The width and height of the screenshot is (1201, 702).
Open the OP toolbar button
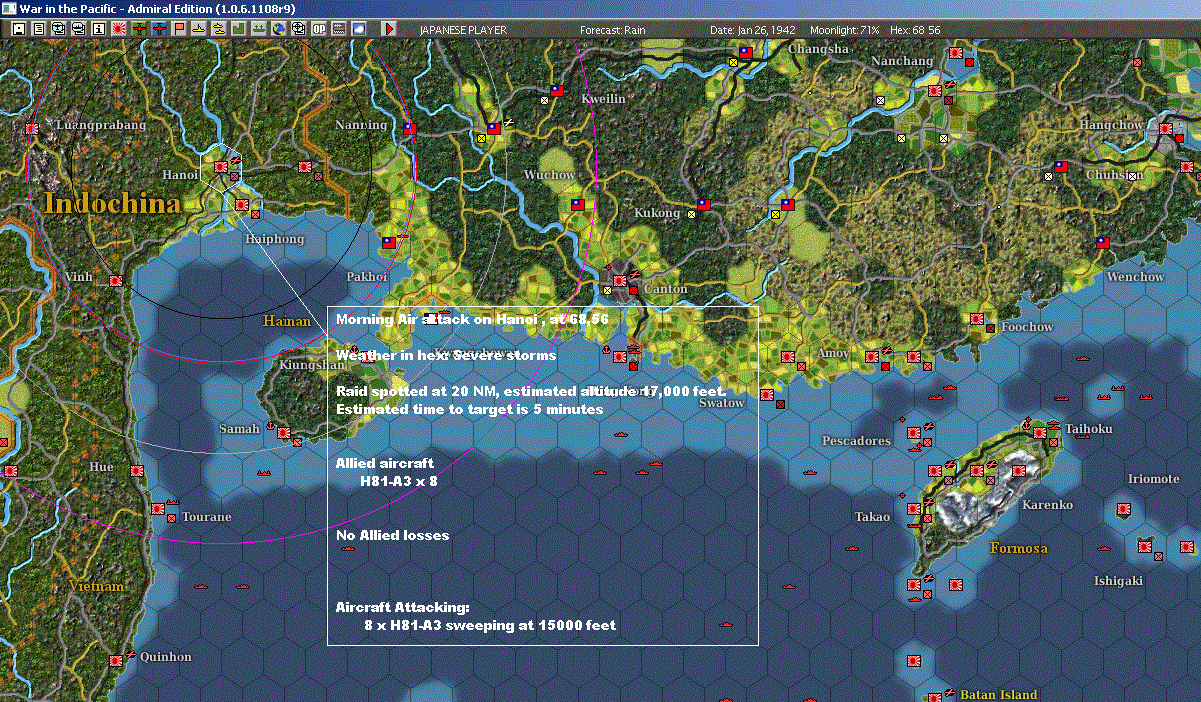(x=318, y=29)
